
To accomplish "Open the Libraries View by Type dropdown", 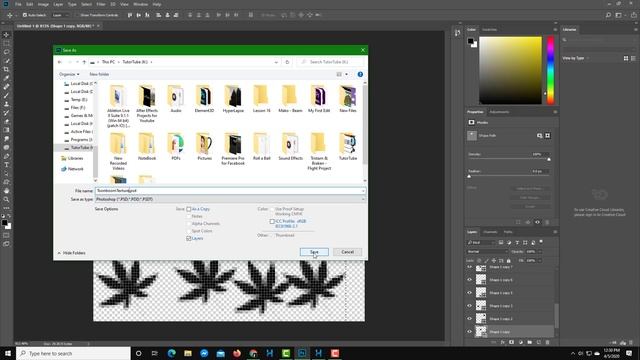I will point(576,58).
